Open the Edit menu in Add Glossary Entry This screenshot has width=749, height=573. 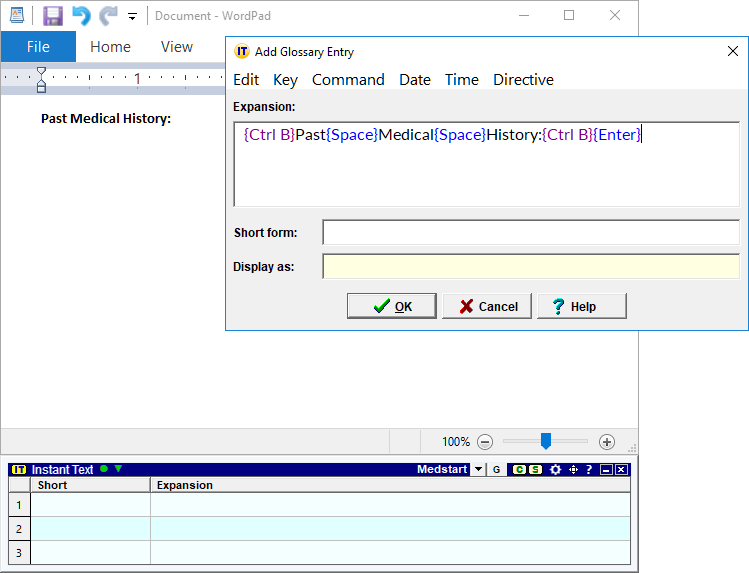point(246,80)
